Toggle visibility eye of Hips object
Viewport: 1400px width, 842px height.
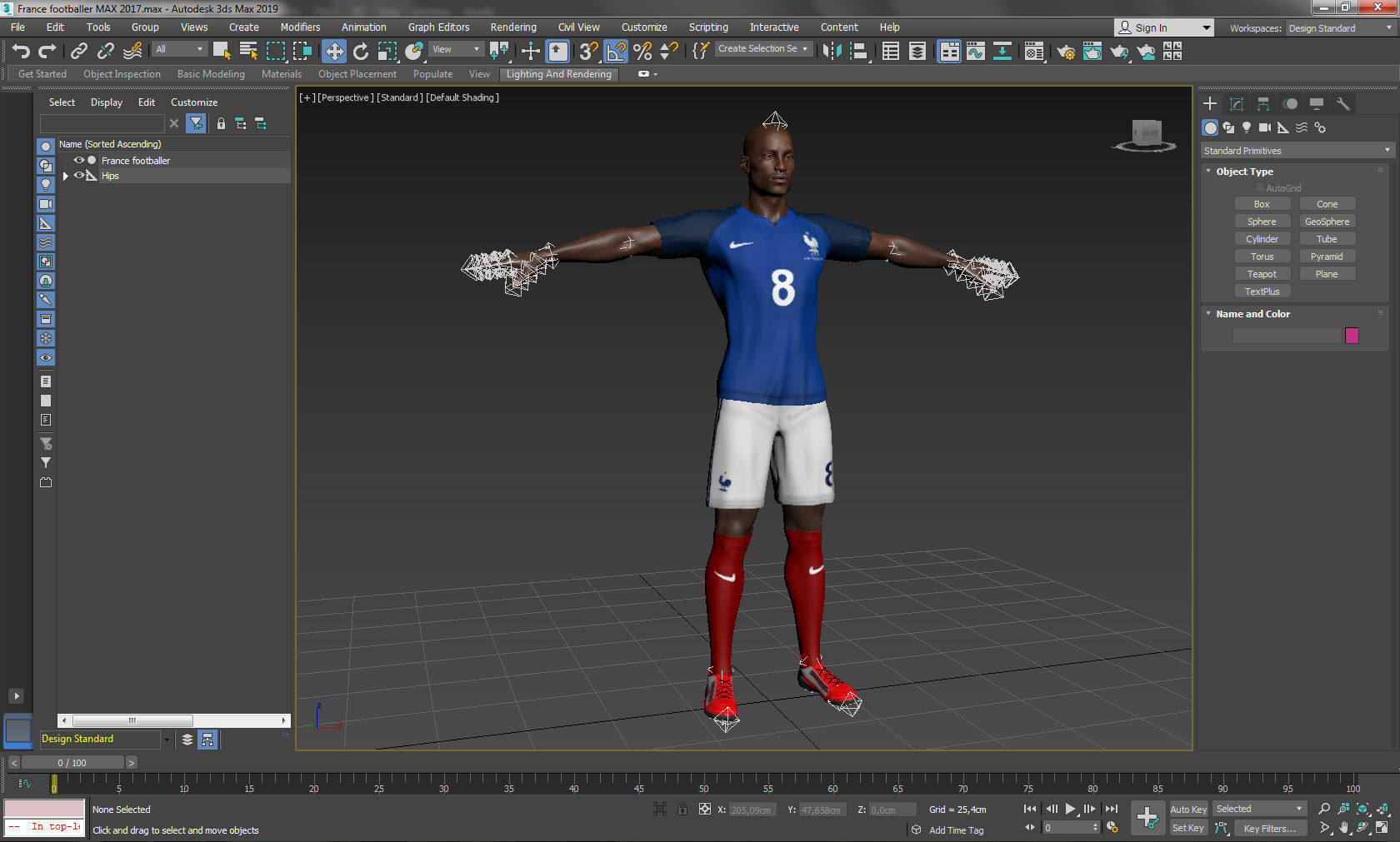coord(79,176)
